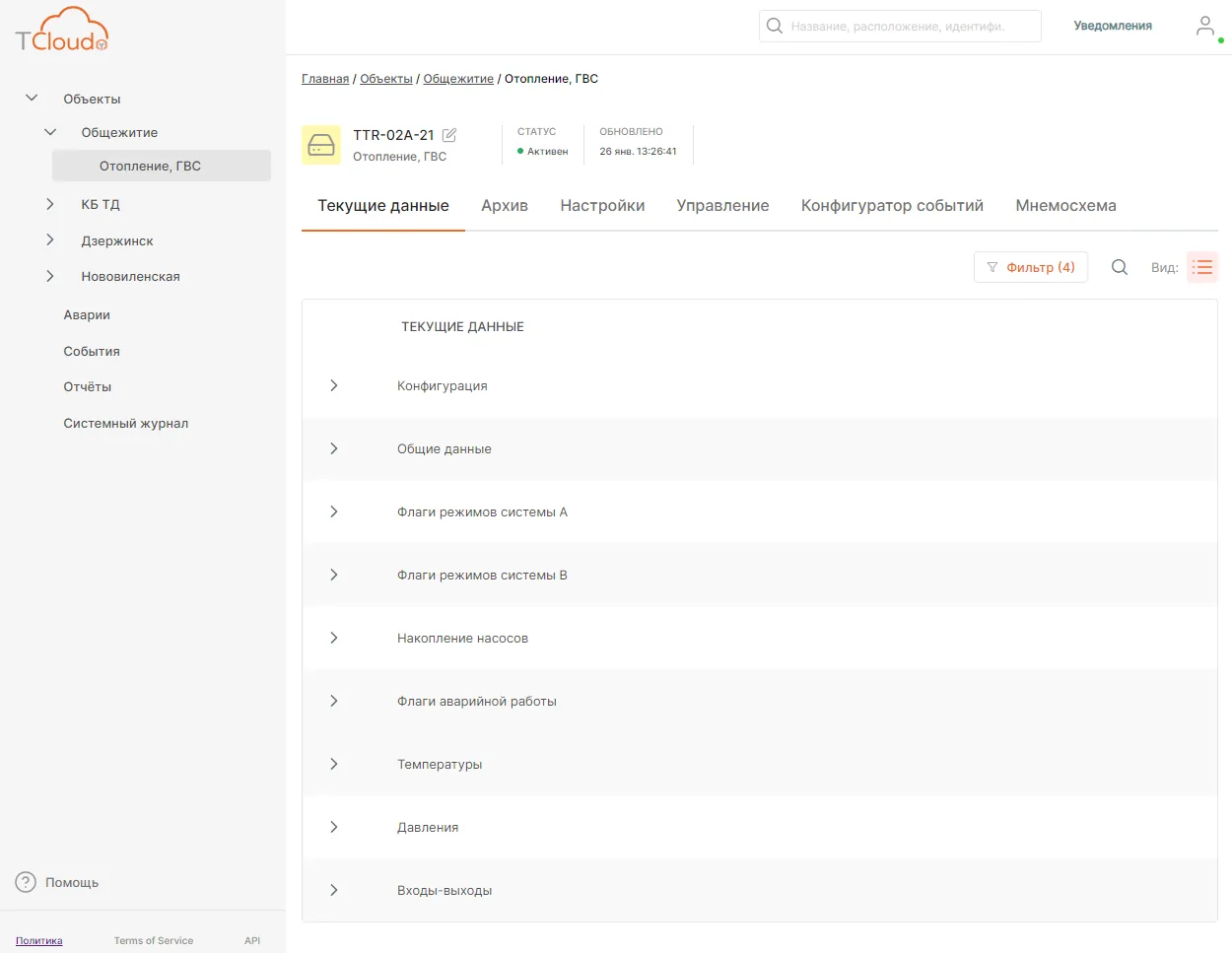
Task: Expand the Входы-выходы row
Action: (334, 890)
